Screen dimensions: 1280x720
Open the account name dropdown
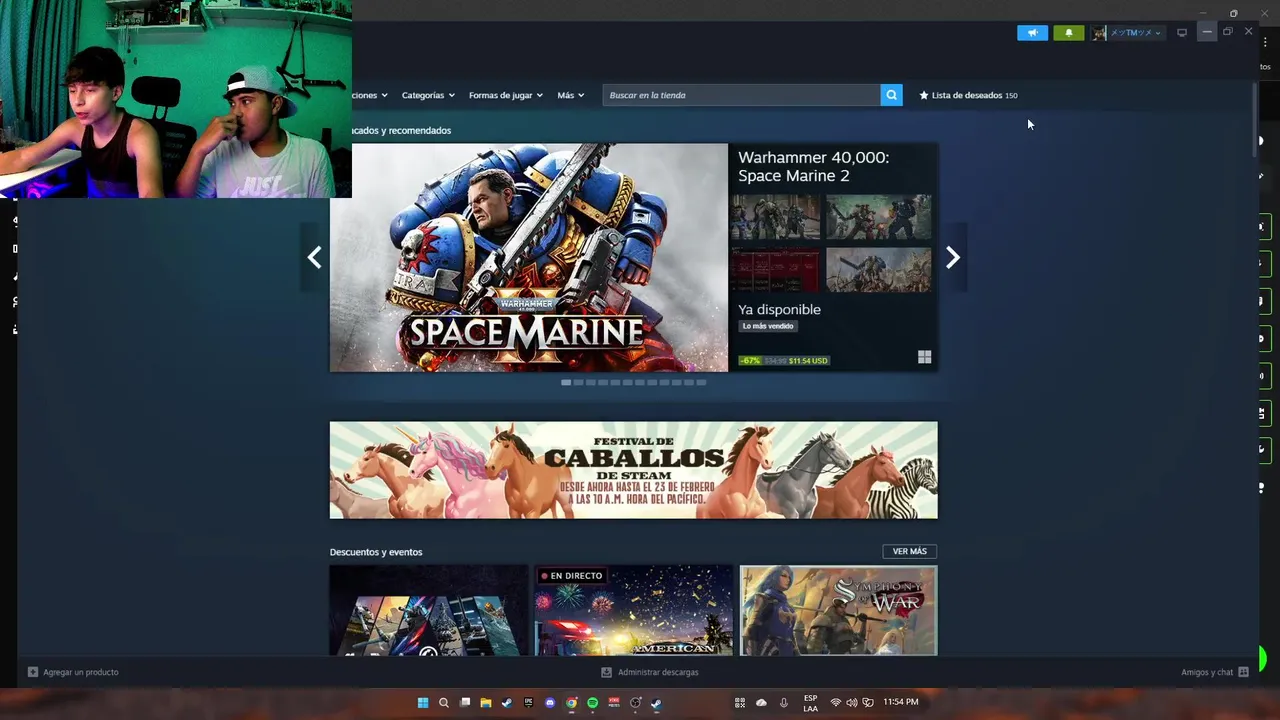pos(1136,33)
